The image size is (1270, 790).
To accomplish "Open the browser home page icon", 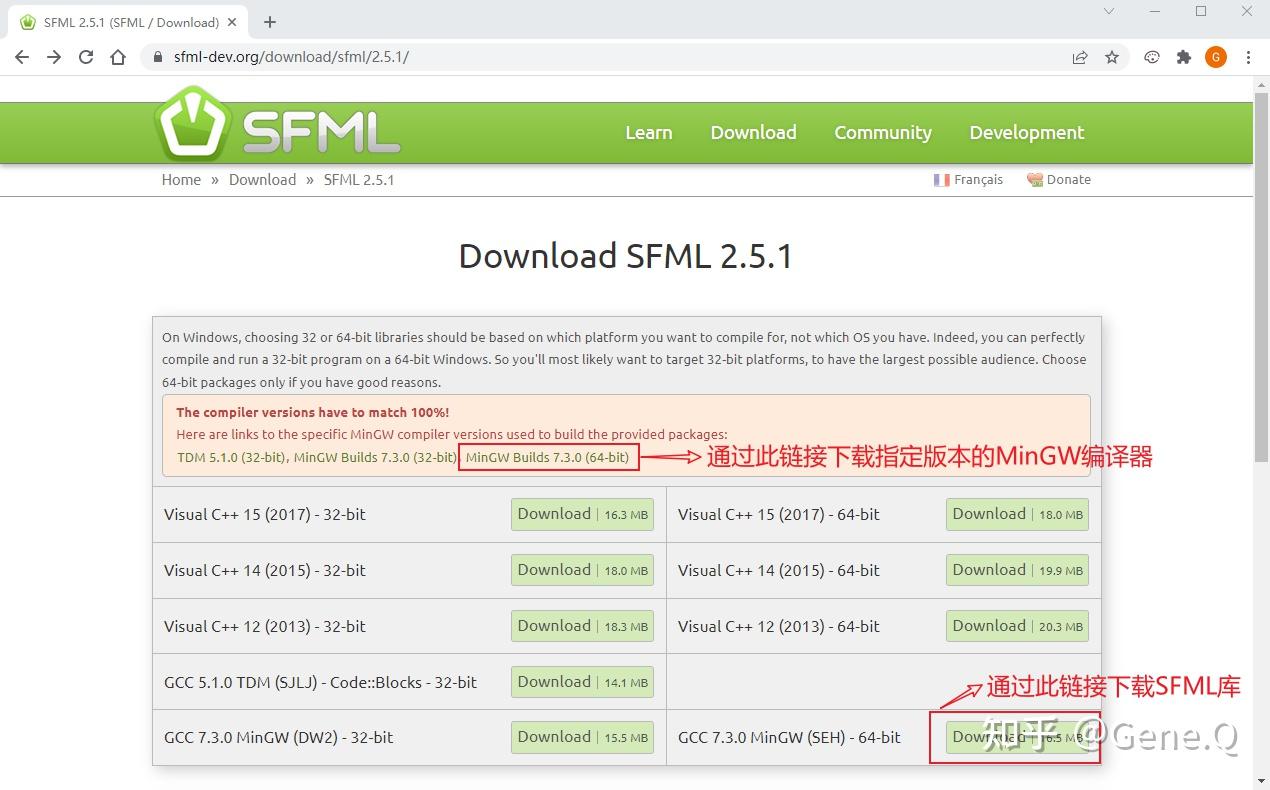I will 118,57.
